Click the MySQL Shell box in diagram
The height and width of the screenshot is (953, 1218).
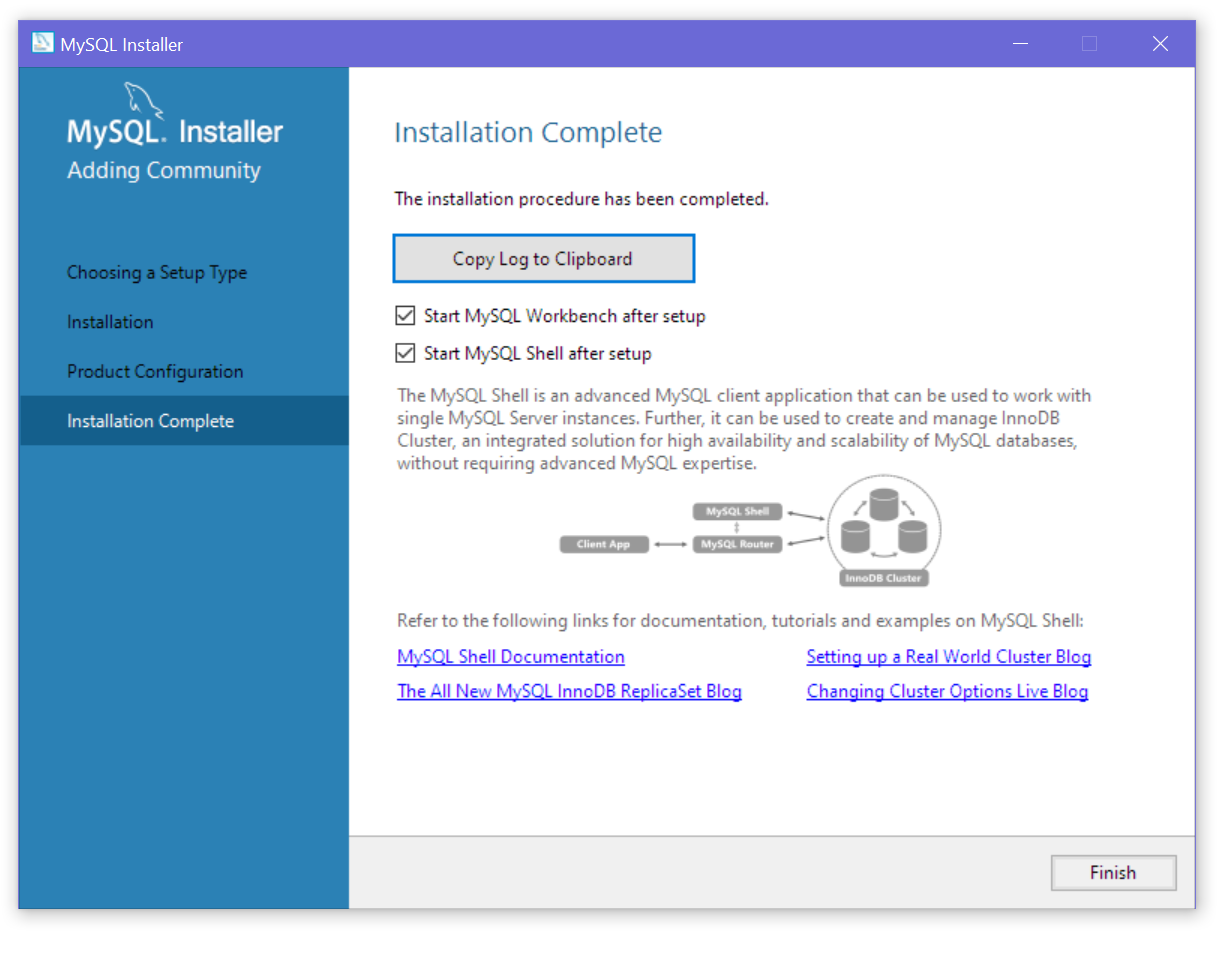click(x=737, y=511)
